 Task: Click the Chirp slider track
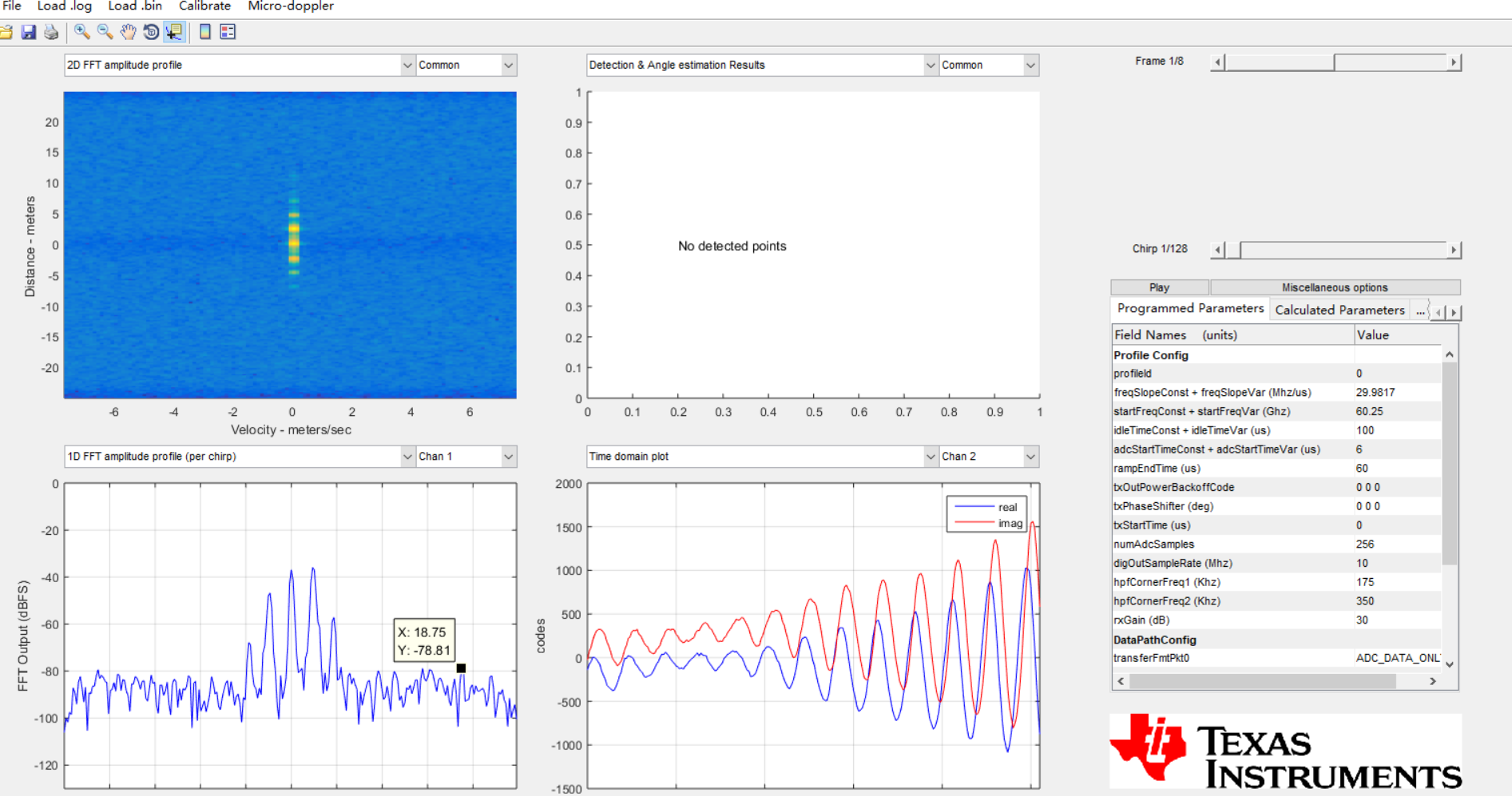coord(1342,250)
